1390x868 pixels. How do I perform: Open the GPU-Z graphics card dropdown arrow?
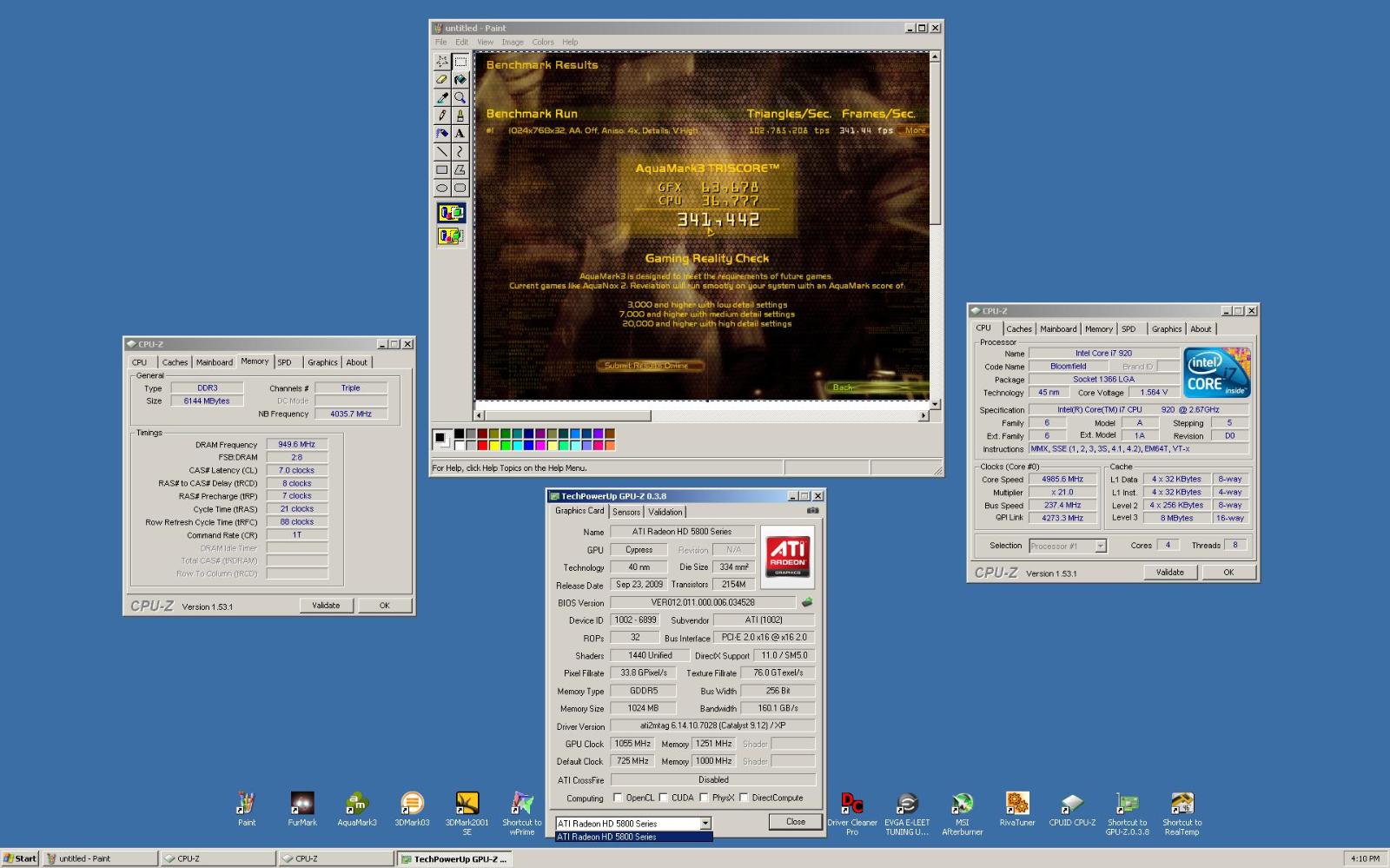705,824
